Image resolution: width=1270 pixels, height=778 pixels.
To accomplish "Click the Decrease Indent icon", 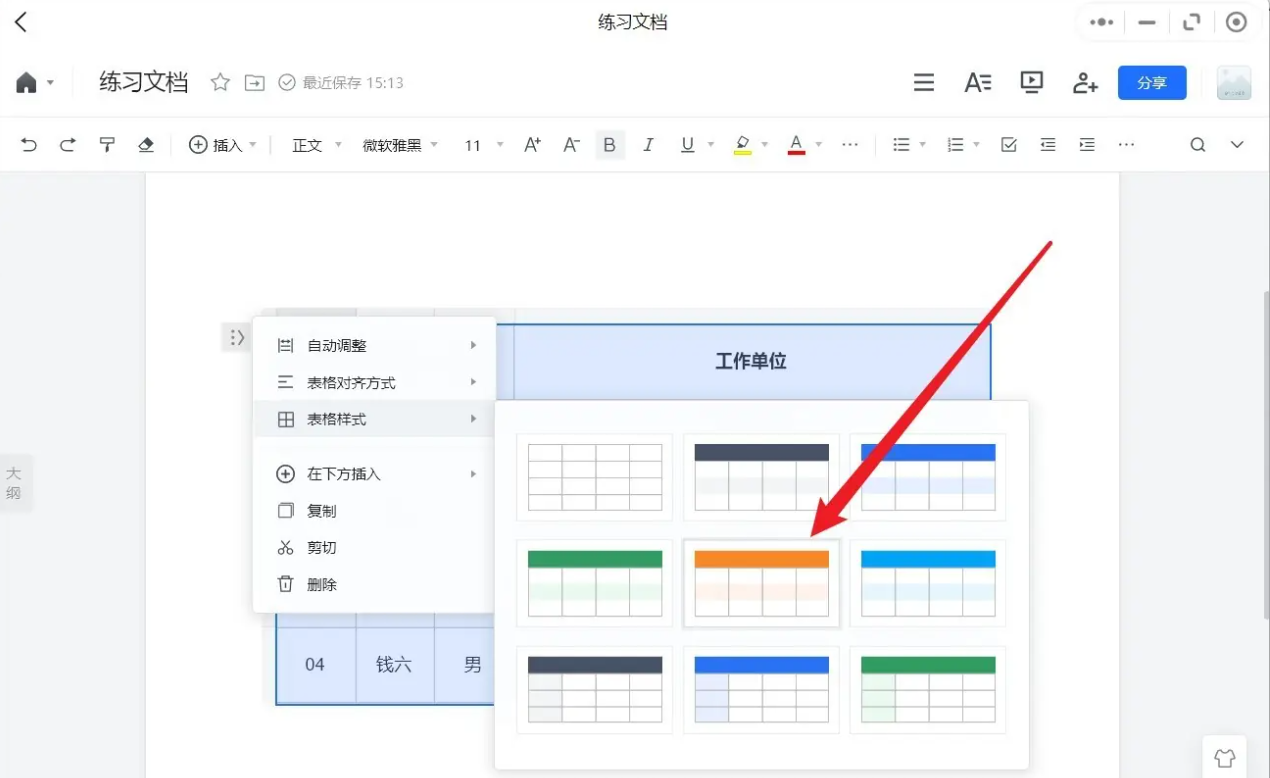I will [1047, 144].
